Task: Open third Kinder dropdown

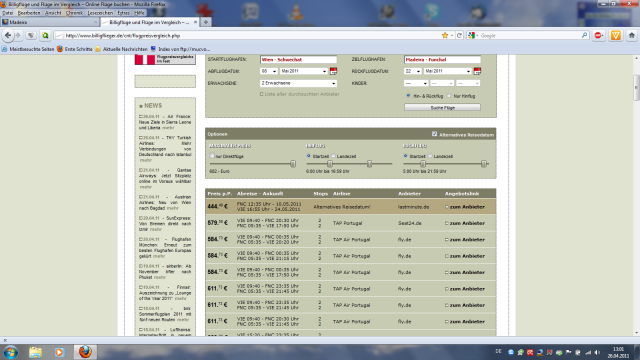Action: click(468, 83)
